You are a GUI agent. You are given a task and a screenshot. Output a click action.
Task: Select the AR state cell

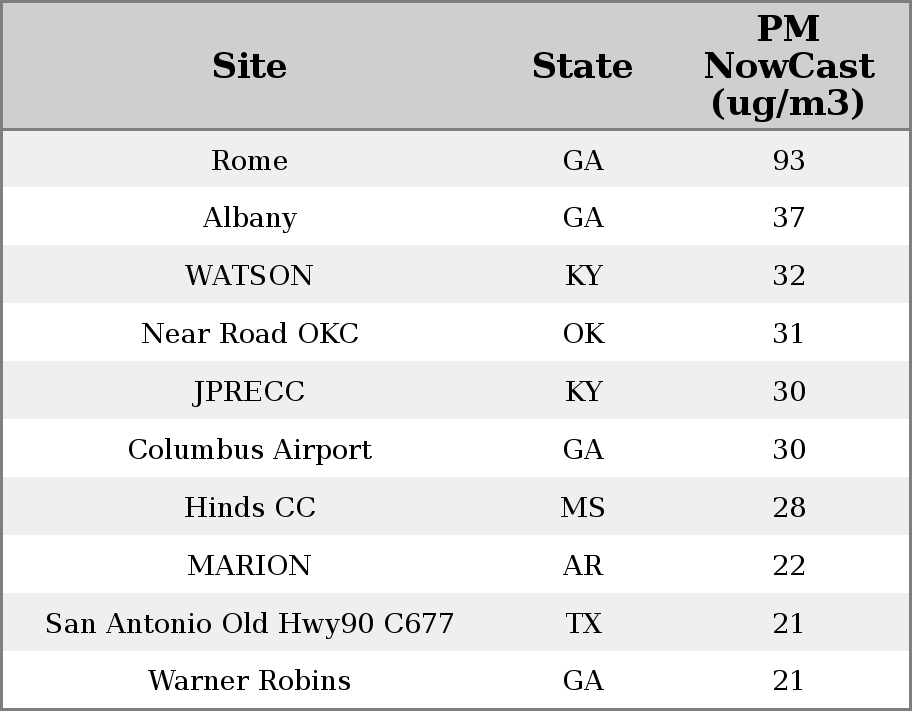point(583,566)
